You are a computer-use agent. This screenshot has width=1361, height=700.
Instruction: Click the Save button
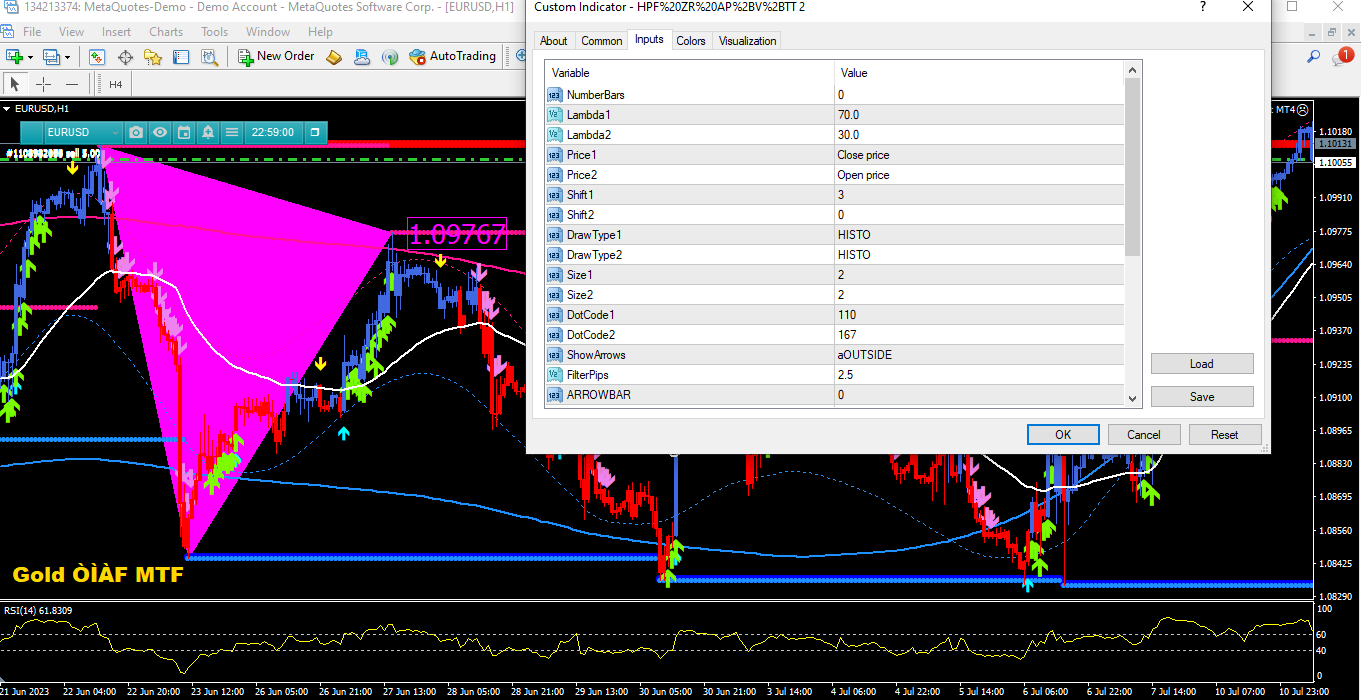[x=1202, y=397]
